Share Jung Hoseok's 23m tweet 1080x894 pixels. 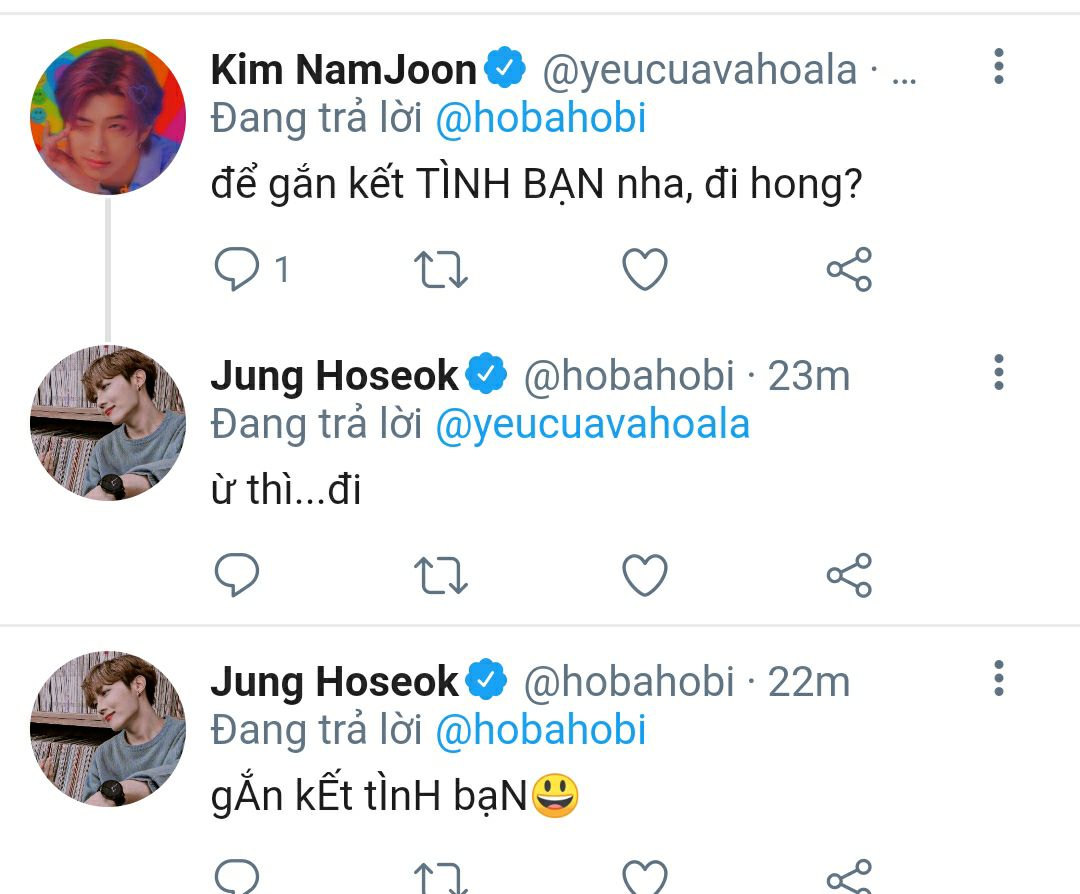[849, 575]
